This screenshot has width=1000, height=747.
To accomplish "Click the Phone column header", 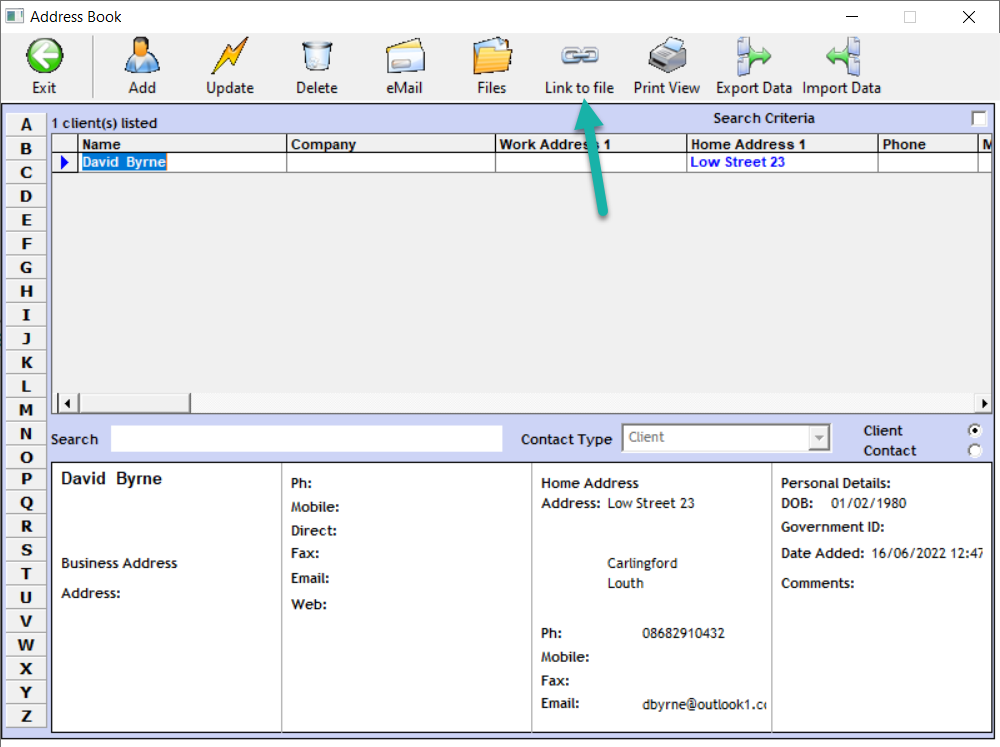I will click(927, 144).
